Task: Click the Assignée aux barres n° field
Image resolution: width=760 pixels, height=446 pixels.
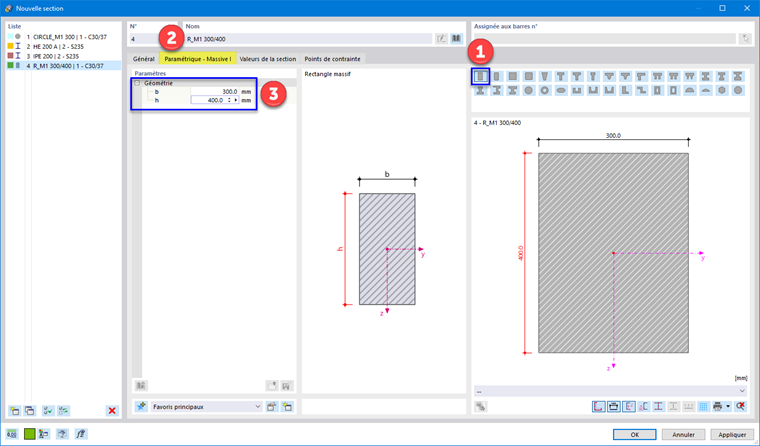Action: tap(604, 39)
